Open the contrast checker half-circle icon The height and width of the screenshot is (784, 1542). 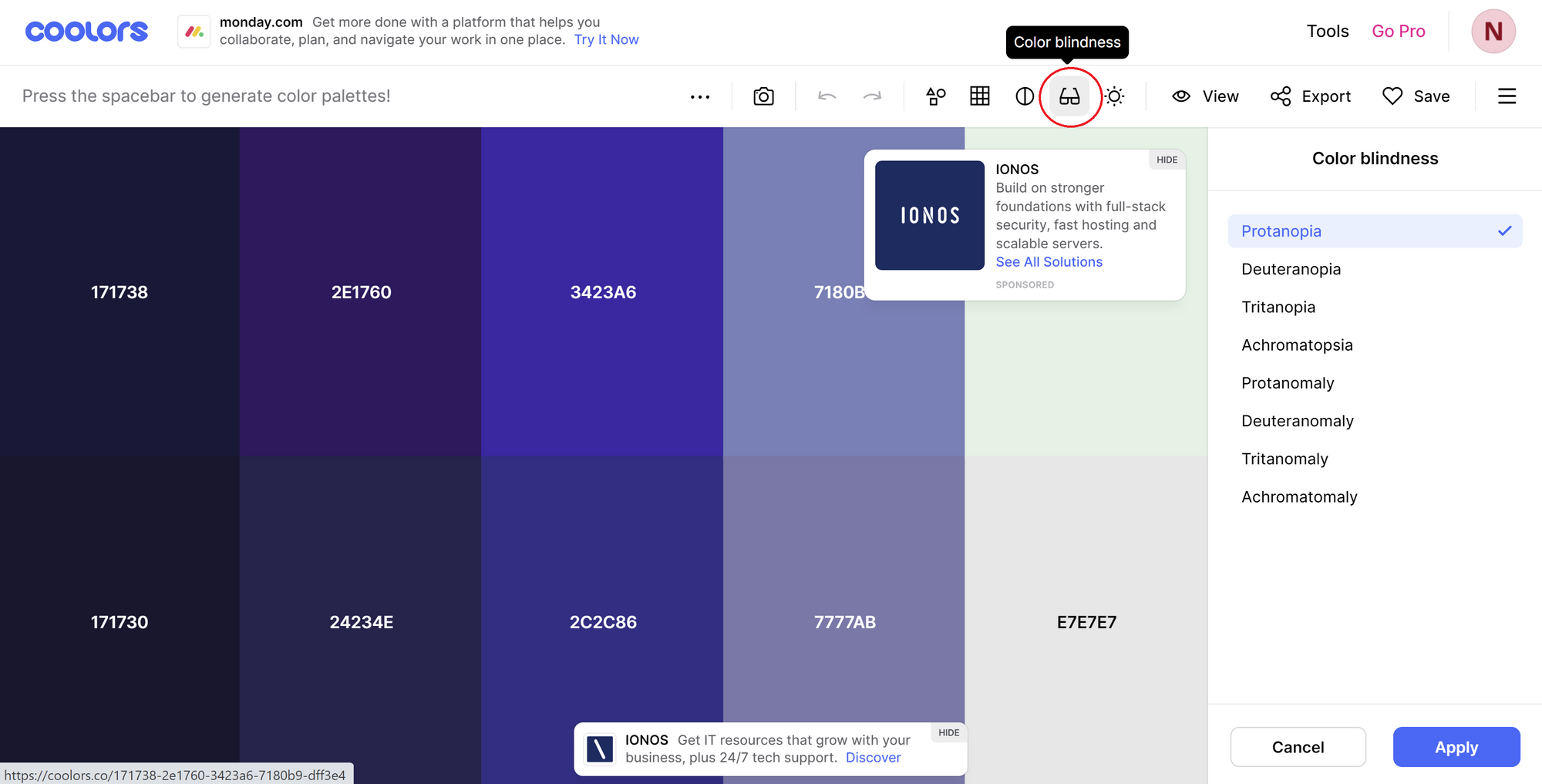coord(1025,96)
